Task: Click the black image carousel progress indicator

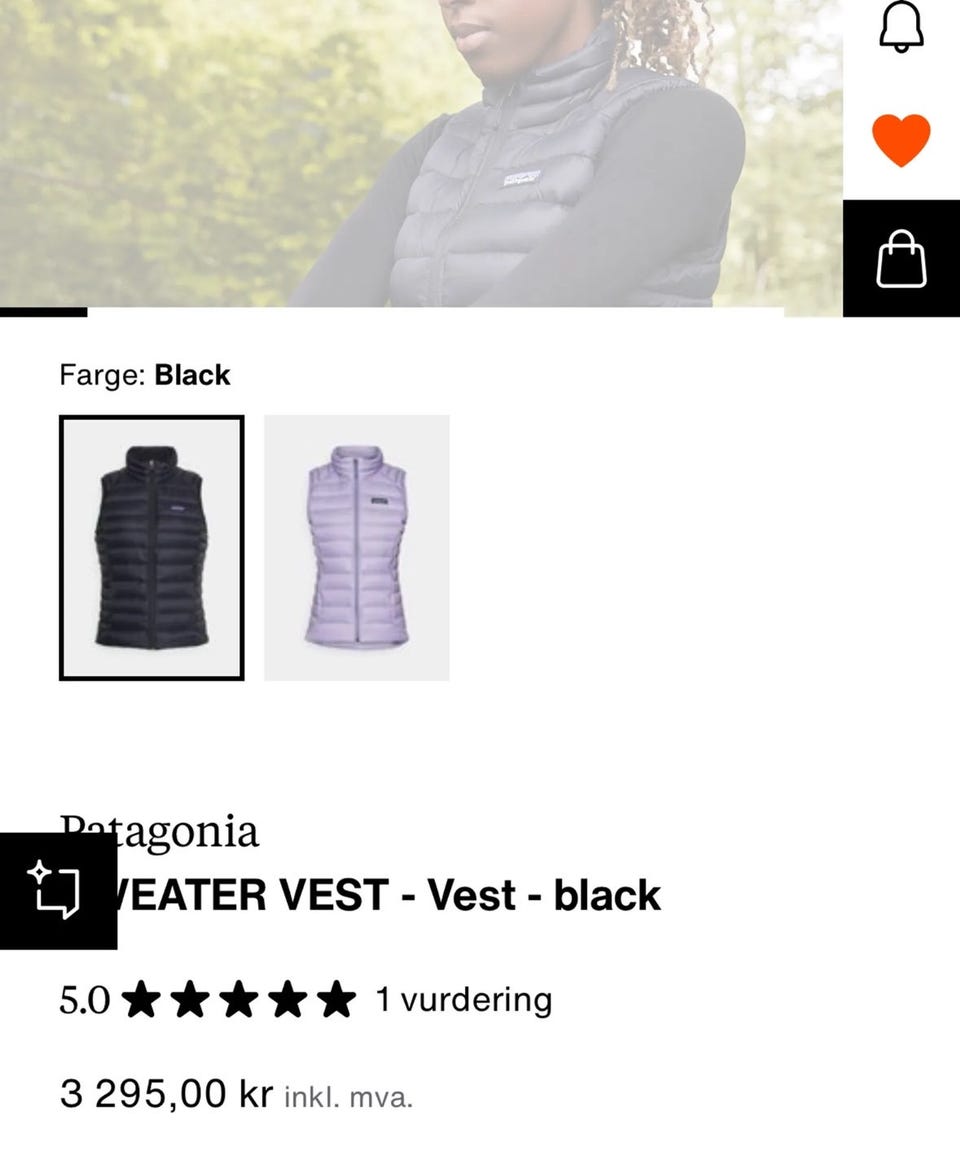Action: point(43,313)
